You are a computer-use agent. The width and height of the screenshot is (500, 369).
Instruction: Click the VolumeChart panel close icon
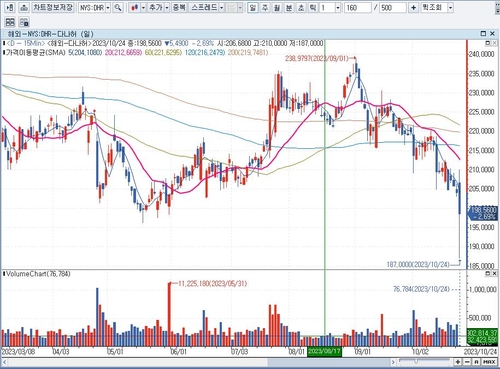coord(494,274)
